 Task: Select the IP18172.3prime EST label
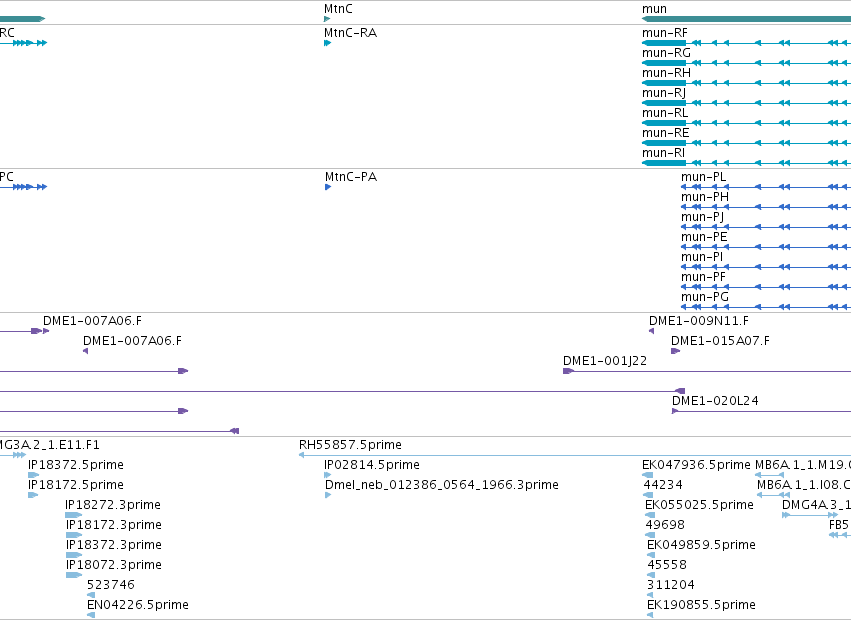[114, 526]
